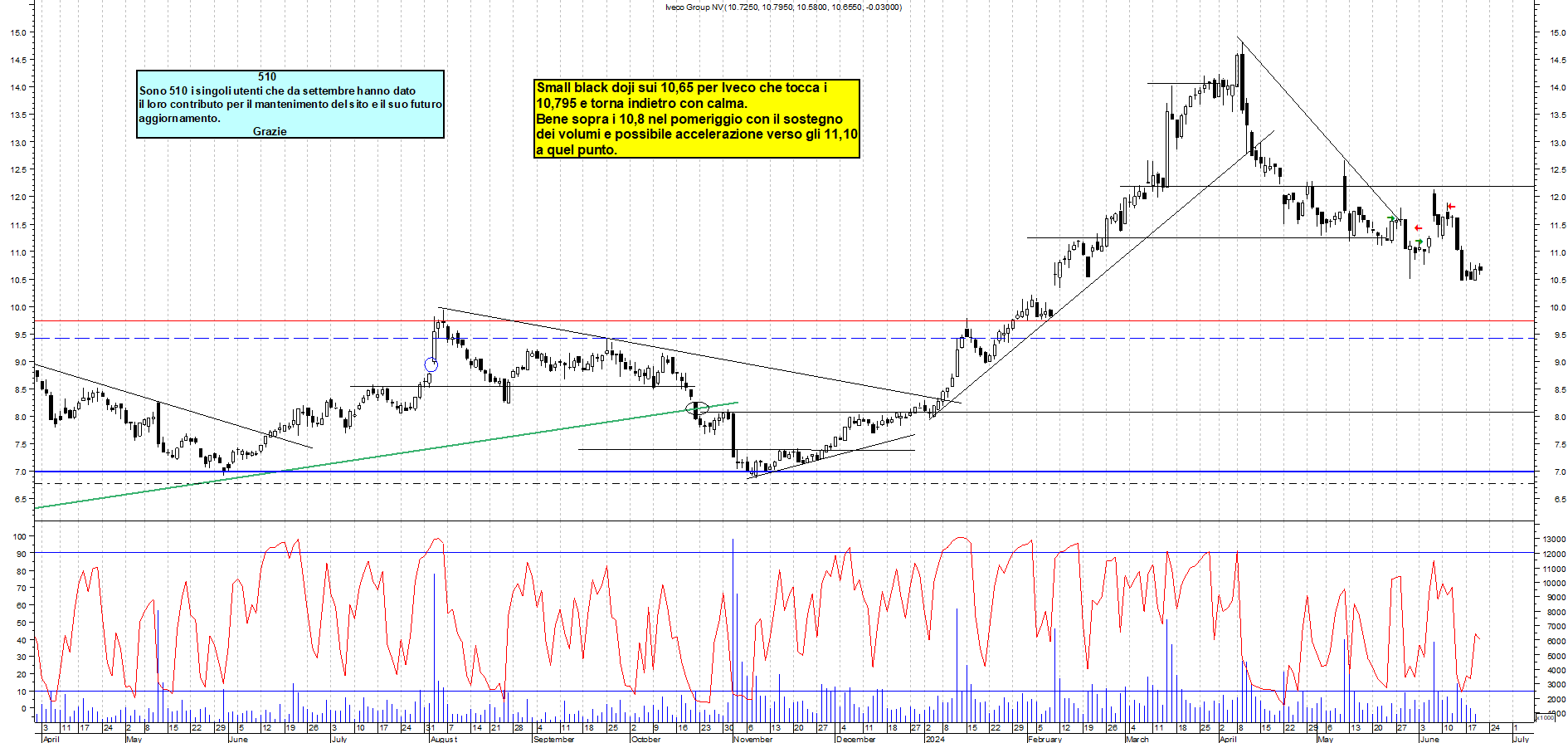Viewport: 1568px width, 743px height.
Task: Click the black ellipse marker on the green trendline
Action: point(698,408)
